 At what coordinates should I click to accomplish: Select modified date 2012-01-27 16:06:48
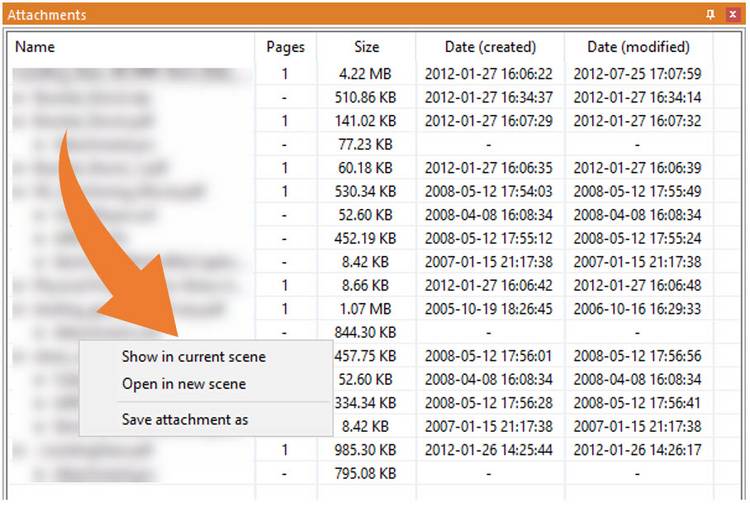(638, 286)
